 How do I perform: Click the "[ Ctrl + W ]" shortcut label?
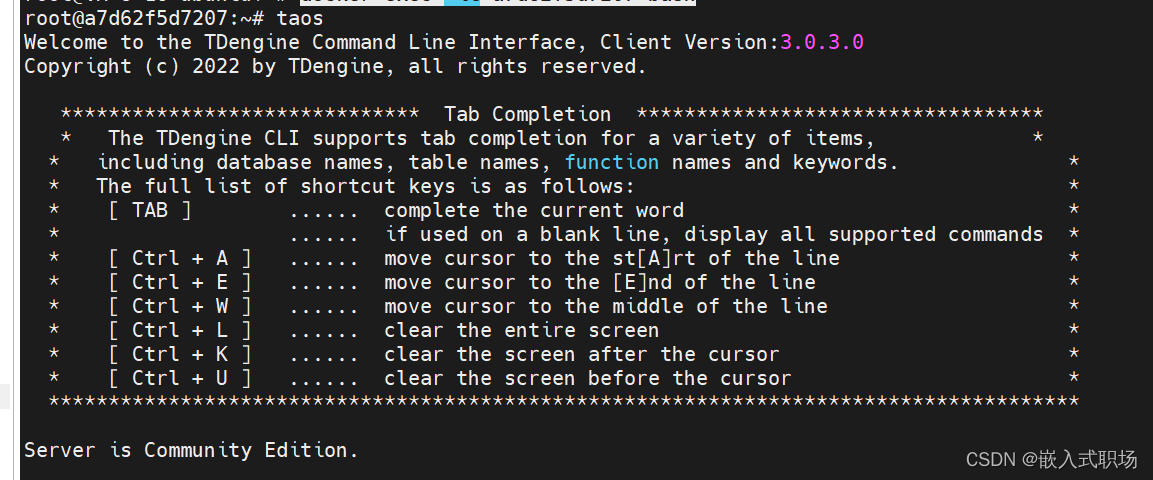click(x=180, y=306)
